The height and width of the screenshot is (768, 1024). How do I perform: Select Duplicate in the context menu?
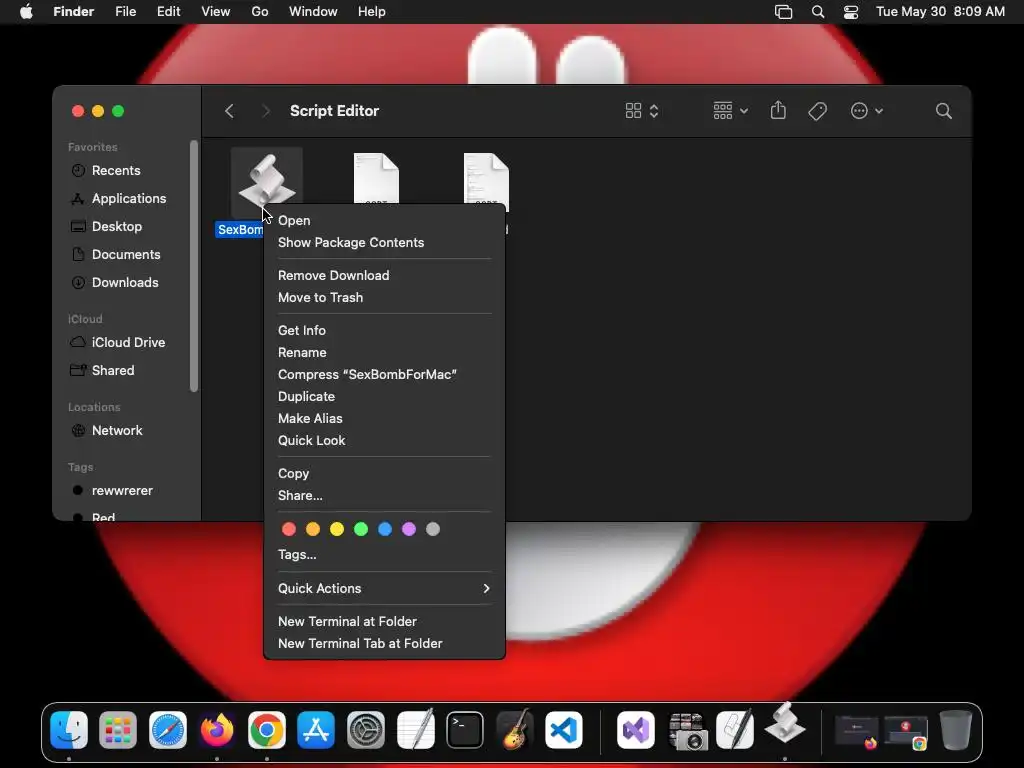click(384, 396)
